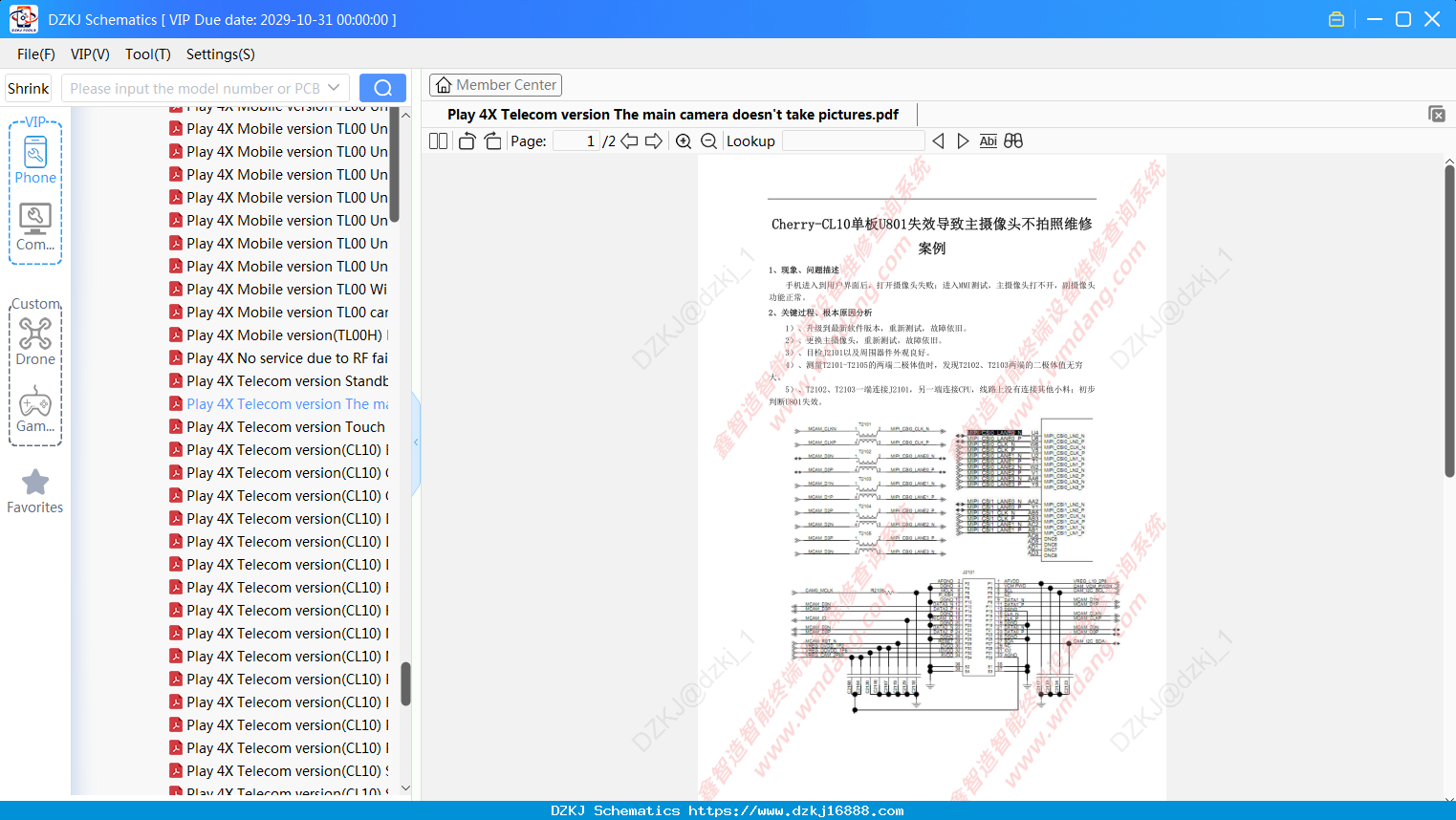Click the PDF viewer scroll-down arrow
The image size is (1456, 820).
pyautogui.click(x=1449, y=797)
